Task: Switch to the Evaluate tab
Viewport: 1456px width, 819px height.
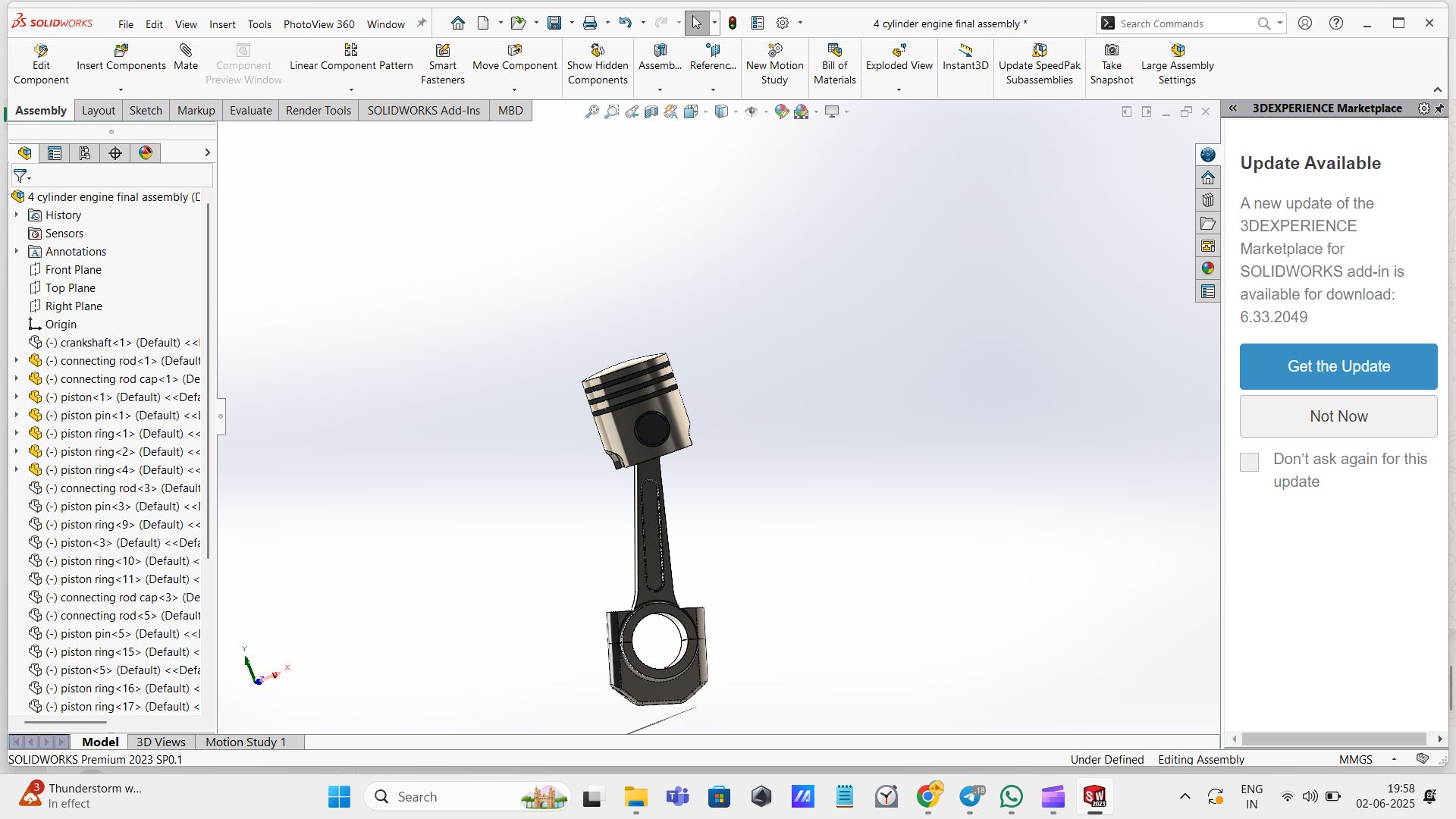Action: (x=250, y=111)
